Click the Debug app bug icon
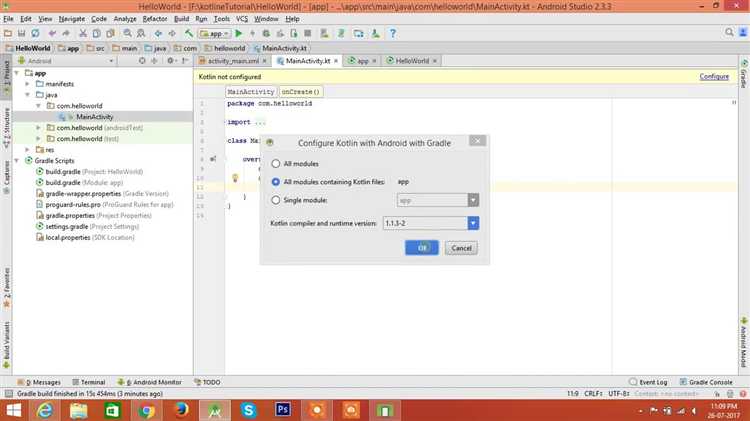 266,33
